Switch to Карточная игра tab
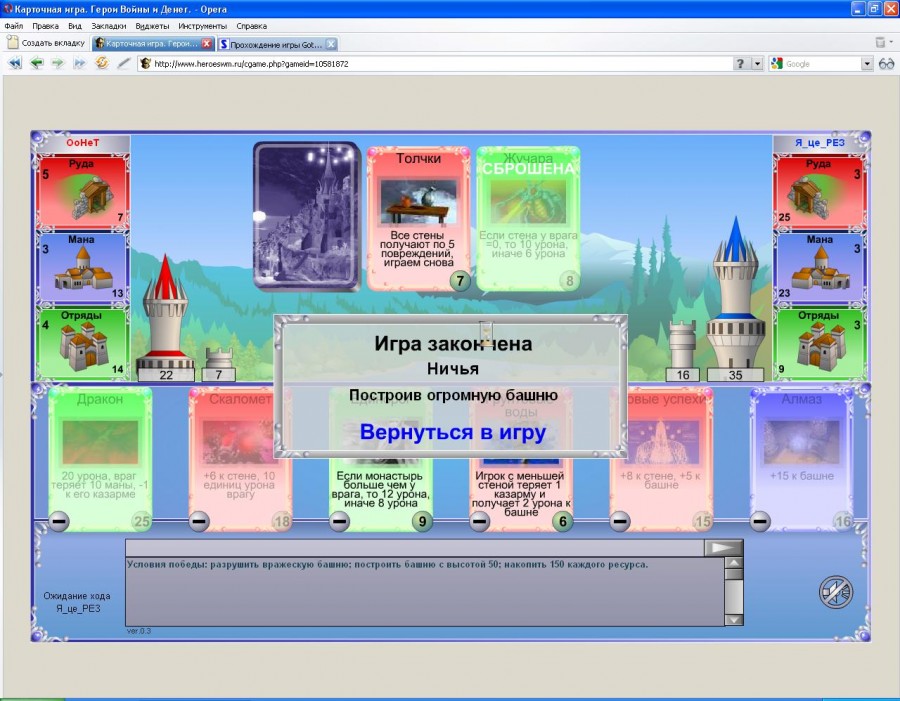Image resolution: width=900 pixels, height=701 pixels. (147, 44)
